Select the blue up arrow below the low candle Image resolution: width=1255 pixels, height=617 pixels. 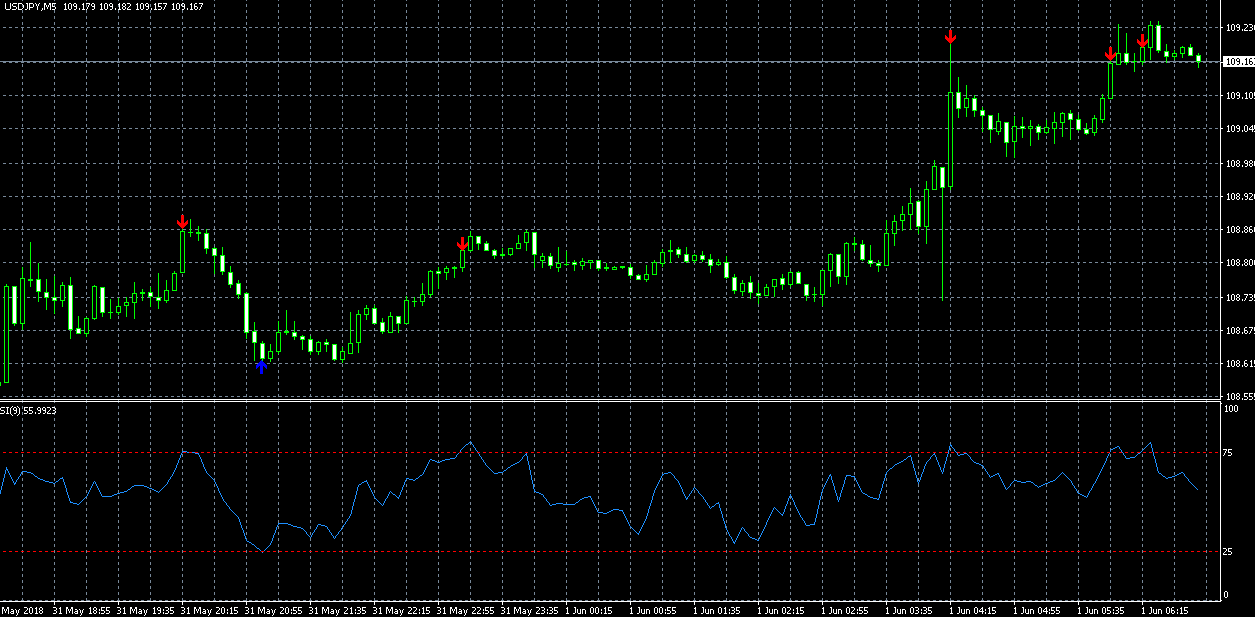point(261,367)
